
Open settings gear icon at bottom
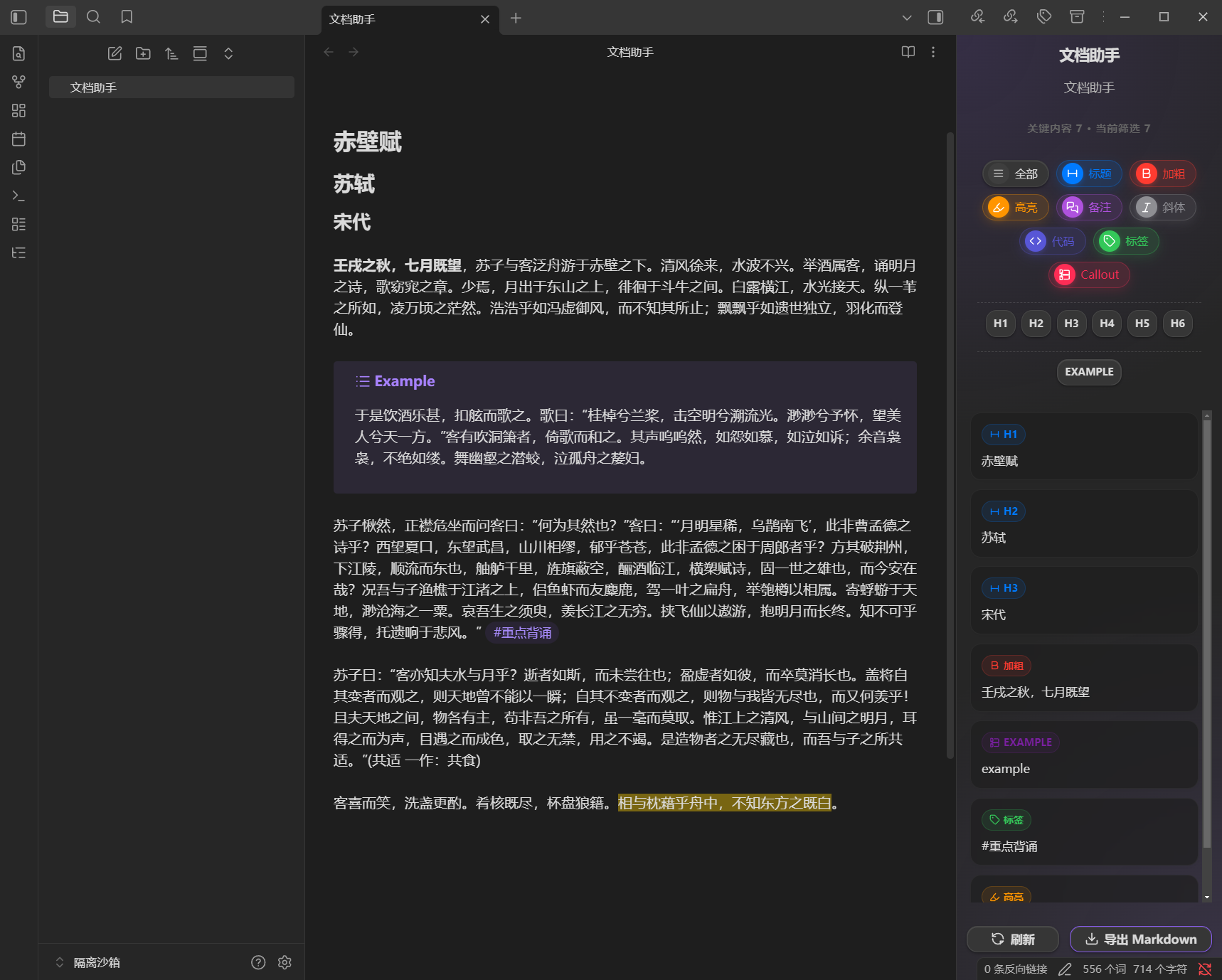pyautogui.click(x=285, y=962)
